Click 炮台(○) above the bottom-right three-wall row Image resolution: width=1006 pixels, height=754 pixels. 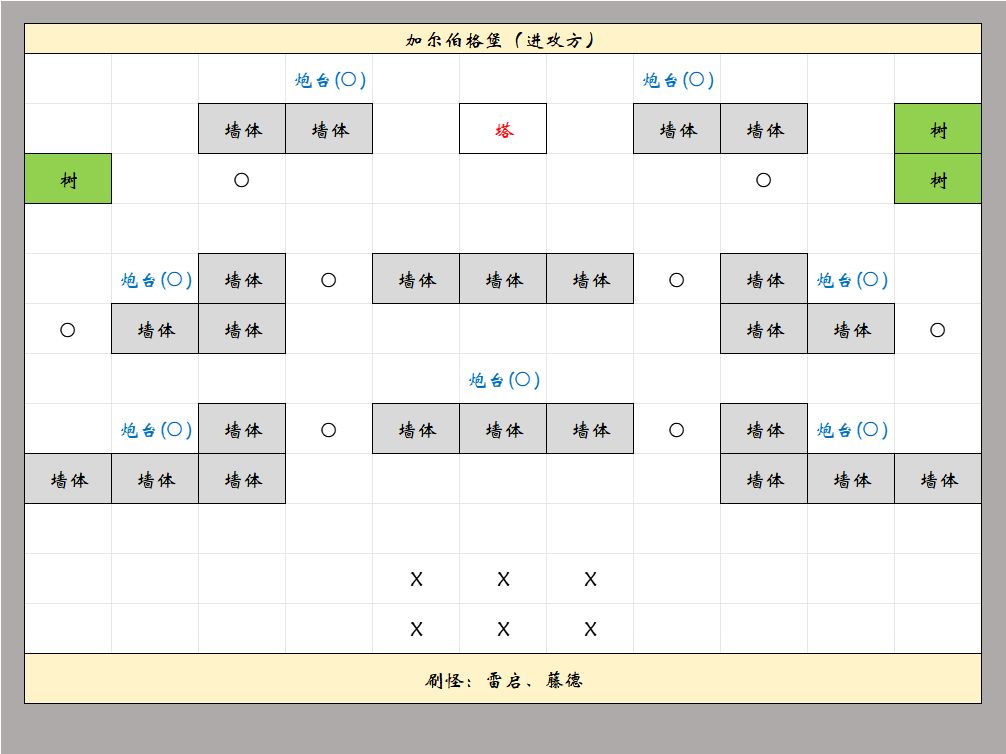[x=852, y=429]
